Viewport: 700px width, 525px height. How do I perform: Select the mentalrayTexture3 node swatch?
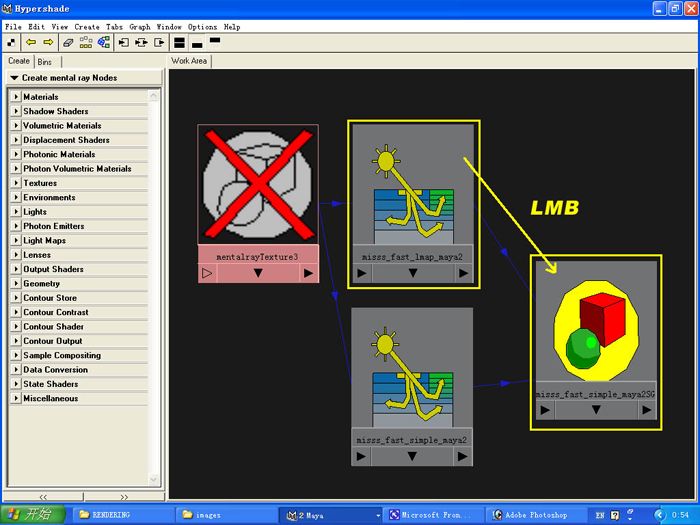[258, 184]
